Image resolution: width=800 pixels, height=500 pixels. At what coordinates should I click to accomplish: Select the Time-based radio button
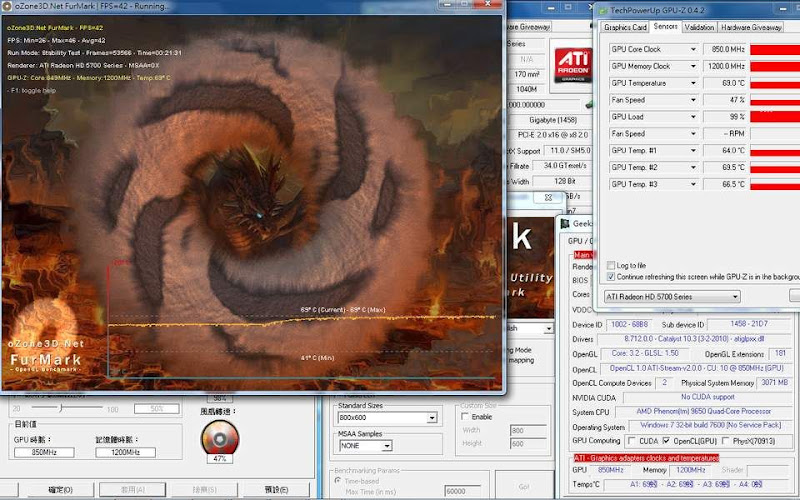tap(338, 481)
